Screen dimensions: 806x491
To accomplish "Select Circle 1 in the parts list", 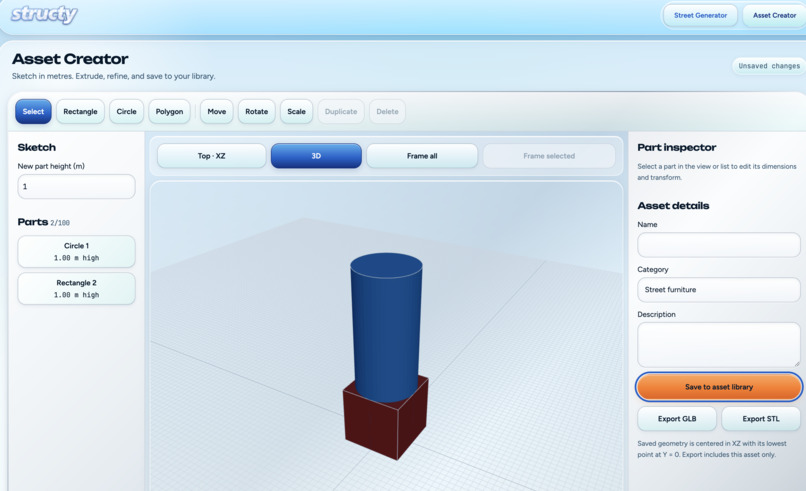I will [77, 251].
